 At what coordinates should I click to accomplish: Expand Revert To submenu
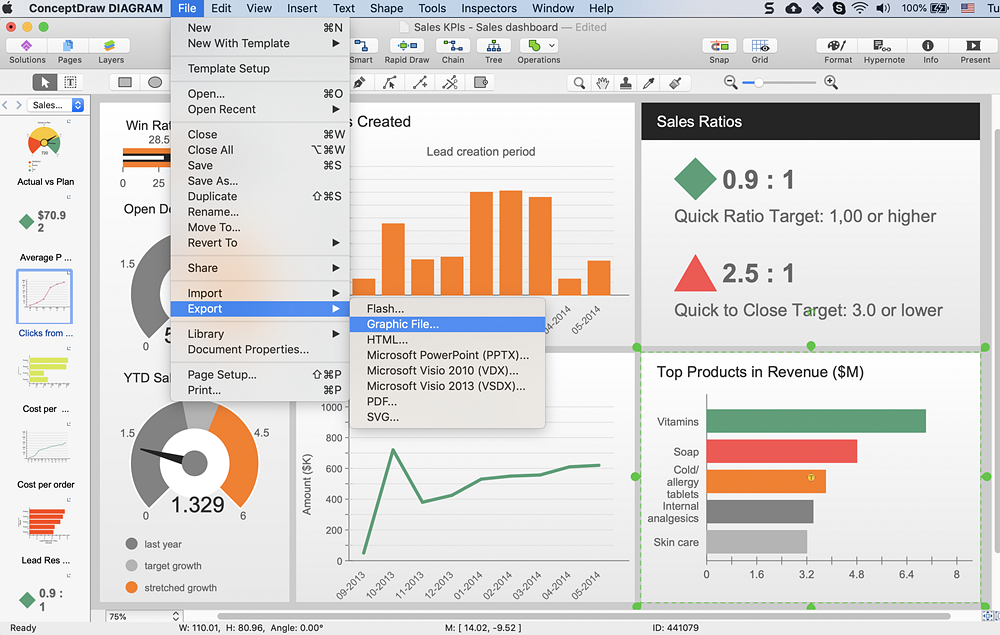260,243
